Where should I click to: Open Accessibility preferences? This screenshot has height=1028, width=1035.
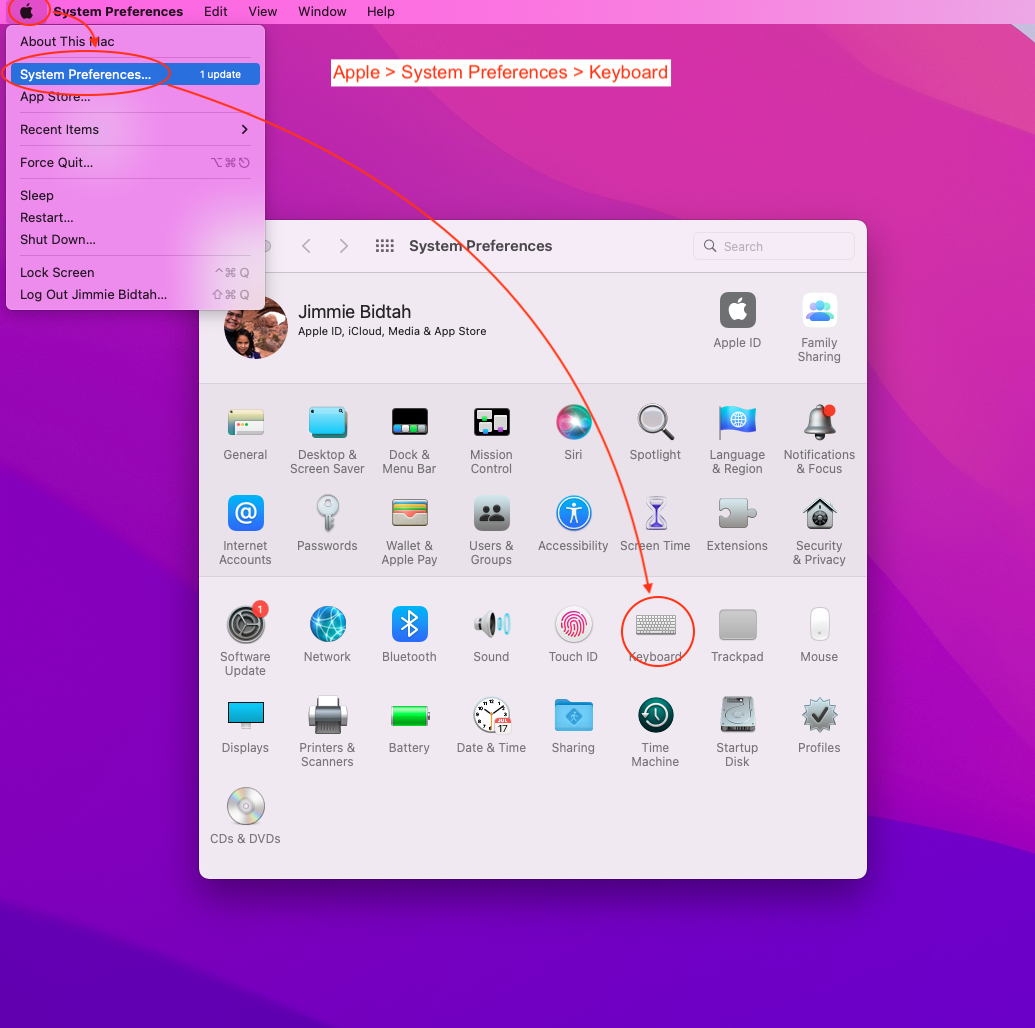pyautogui.click(x=573, y=524)
